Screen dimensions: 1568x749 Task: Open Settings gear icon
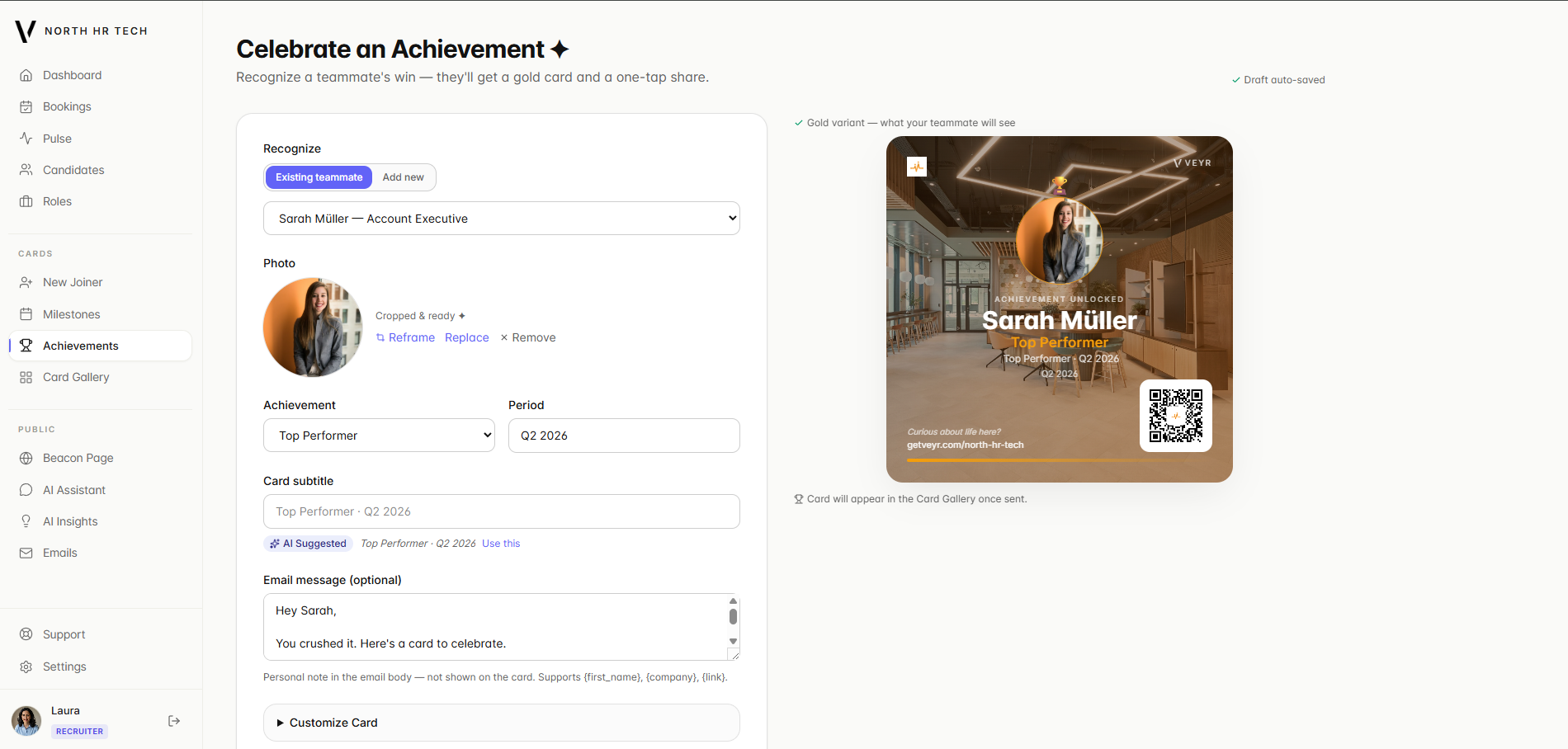26,667
